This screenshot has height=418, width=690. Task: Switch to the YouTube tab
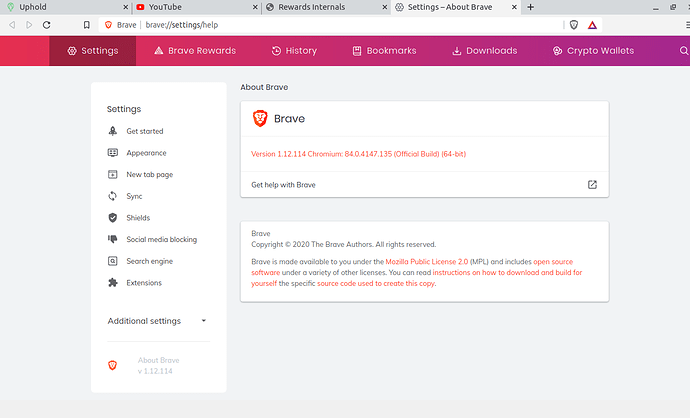[196, 7]
